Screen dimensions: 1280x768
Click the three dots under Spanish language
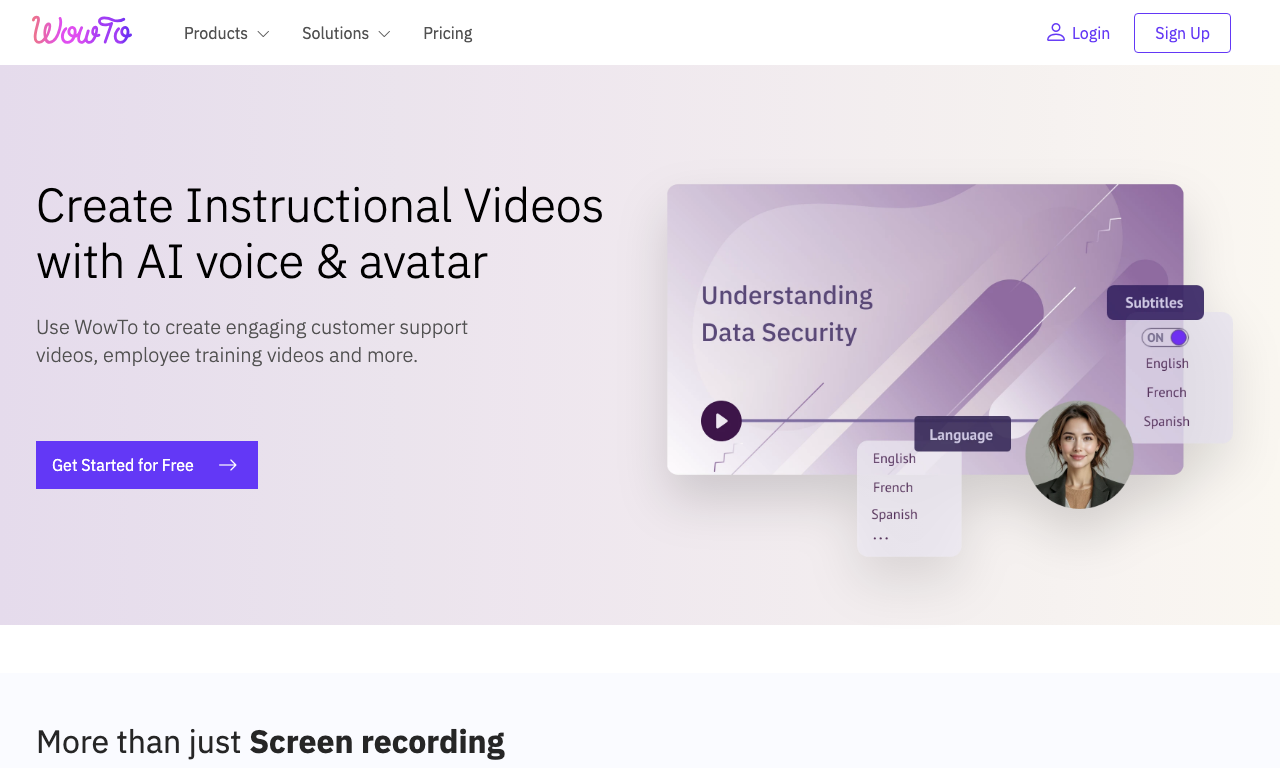880,539
